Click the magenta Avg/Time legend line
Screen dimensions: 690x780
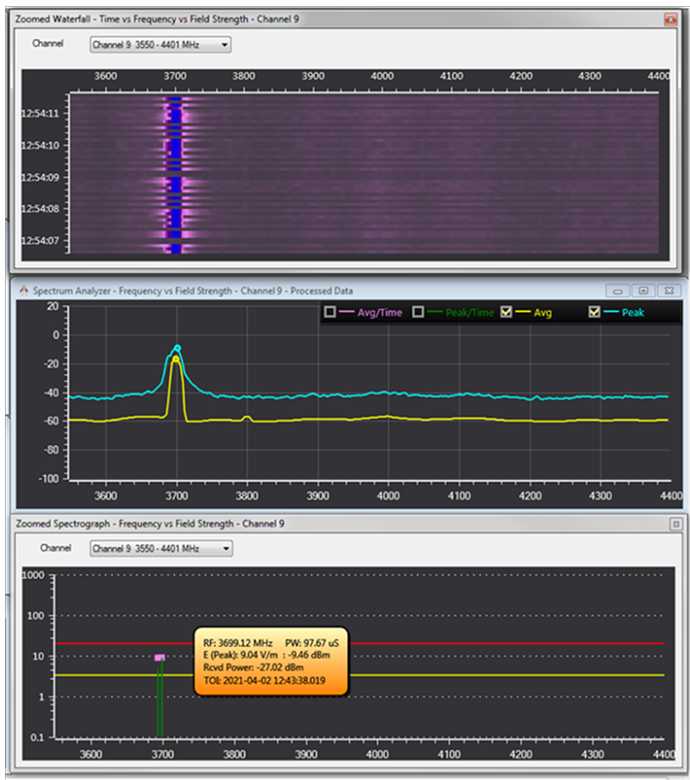tap(346, 312)
